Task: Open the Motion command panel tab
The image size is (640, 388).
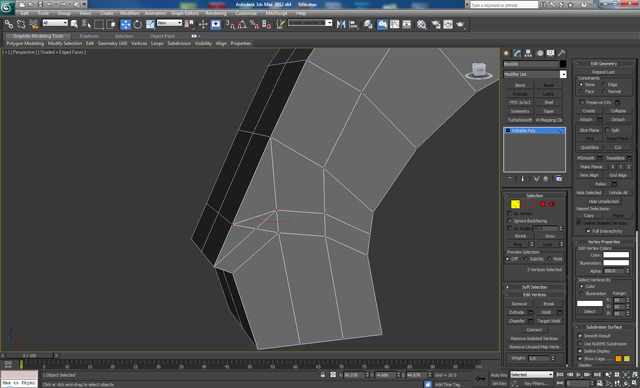Action: (540, 53)
